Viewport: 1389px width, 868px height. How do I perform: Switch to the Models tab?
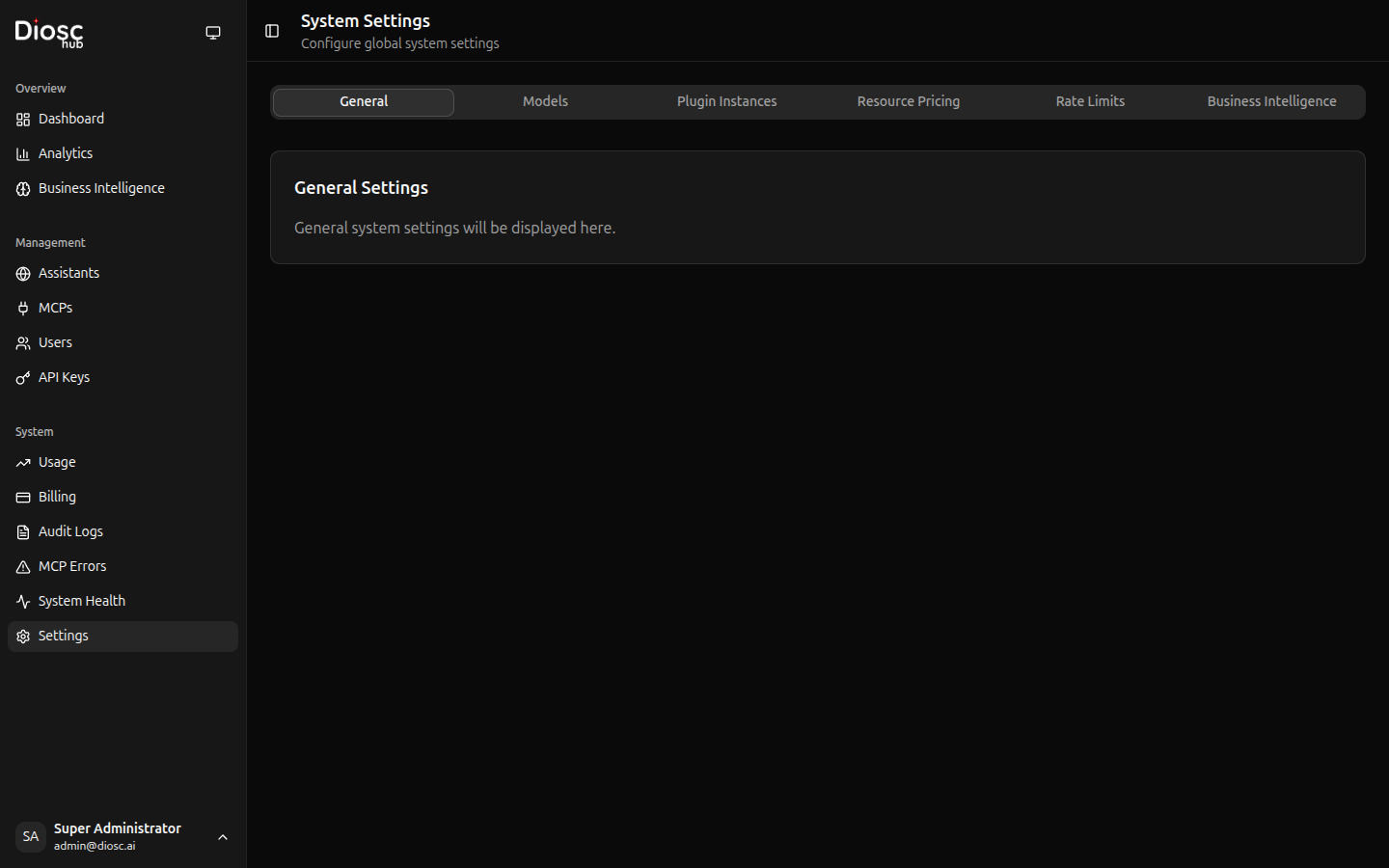click(544, 100)
